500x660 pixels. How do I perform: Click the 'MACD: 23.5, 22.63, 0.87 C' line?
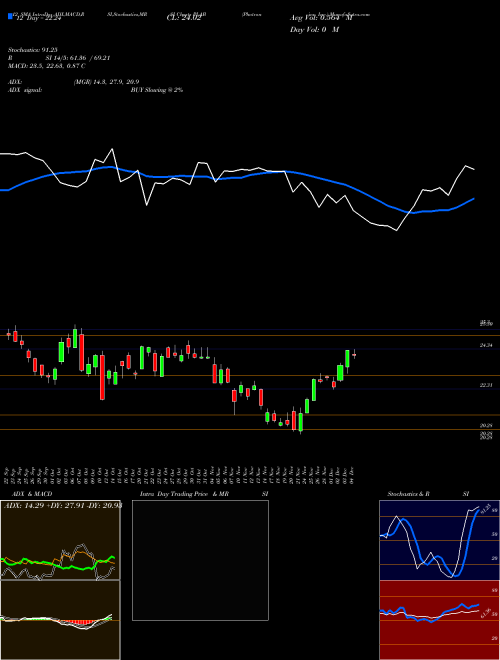tap(47, 66)
